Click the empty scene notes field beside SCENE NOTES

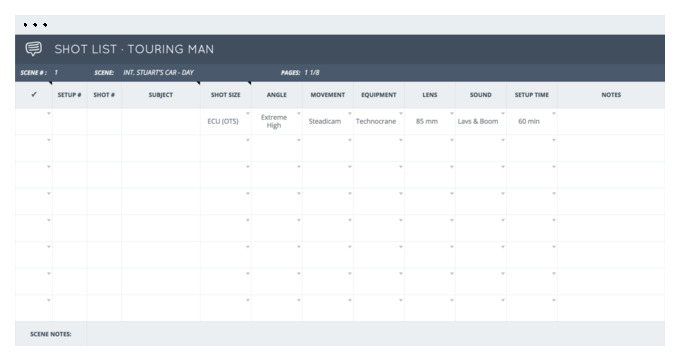point(376,334)
